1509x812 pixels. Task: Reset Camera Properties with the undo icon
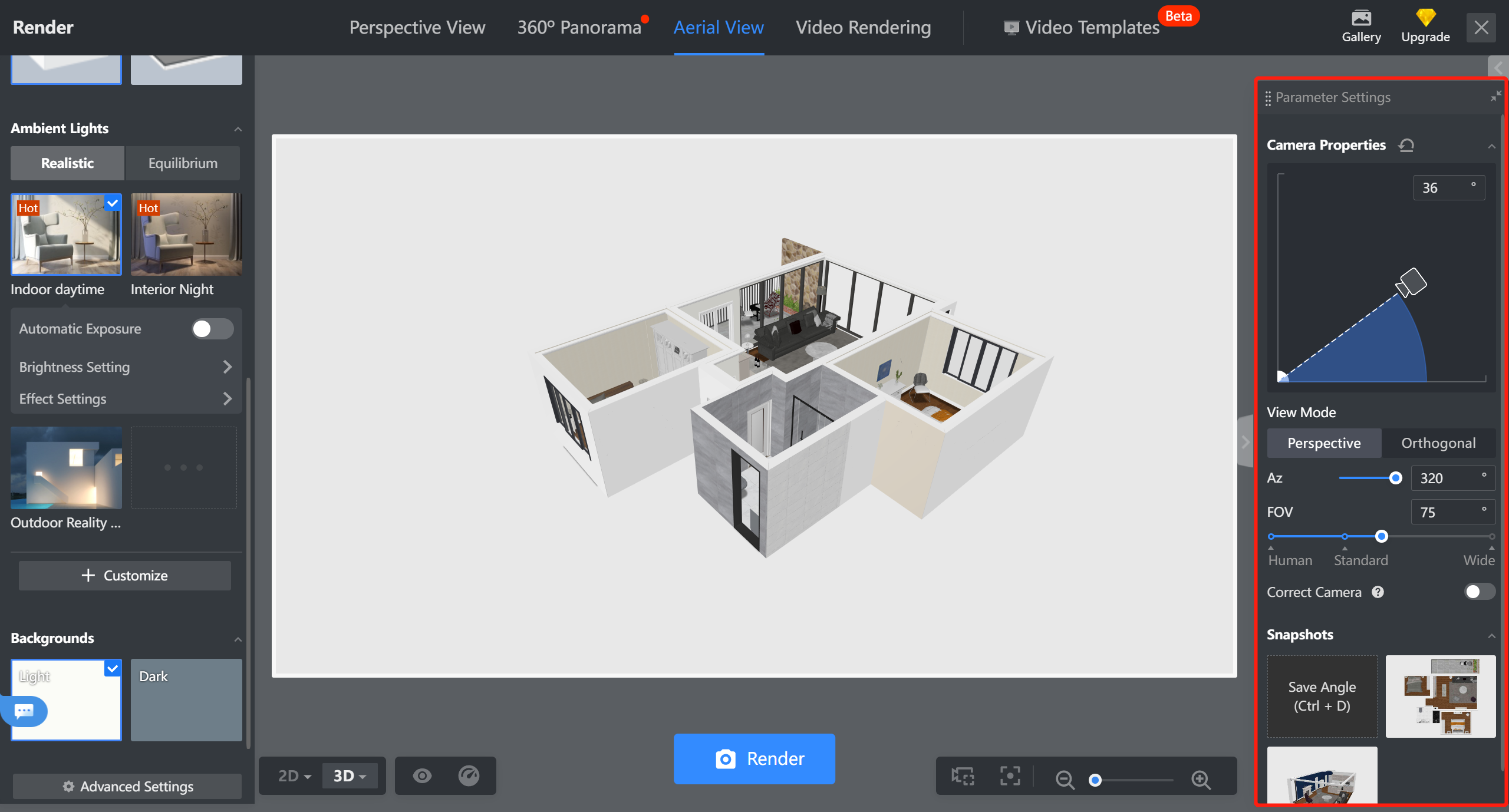(x=1406, y=145)
